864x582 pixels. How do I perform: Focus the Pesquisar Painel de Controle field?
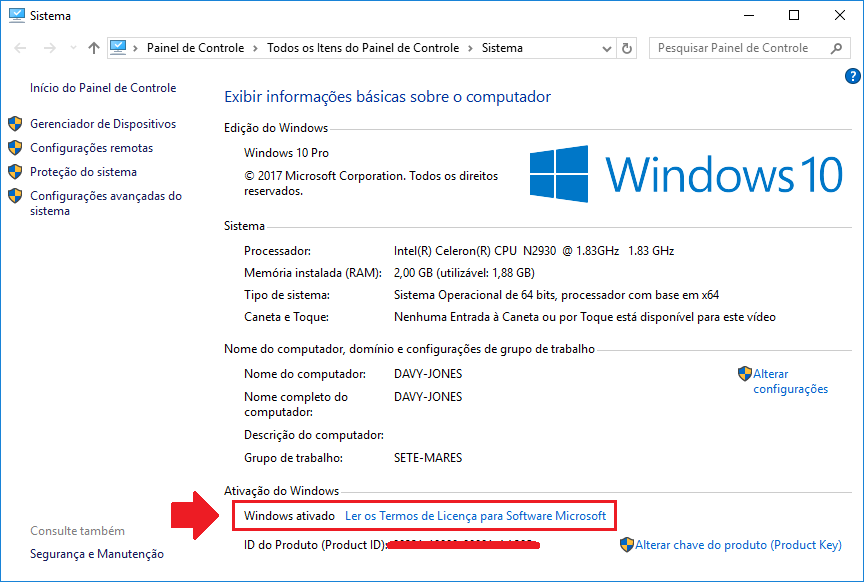point(749,48)
